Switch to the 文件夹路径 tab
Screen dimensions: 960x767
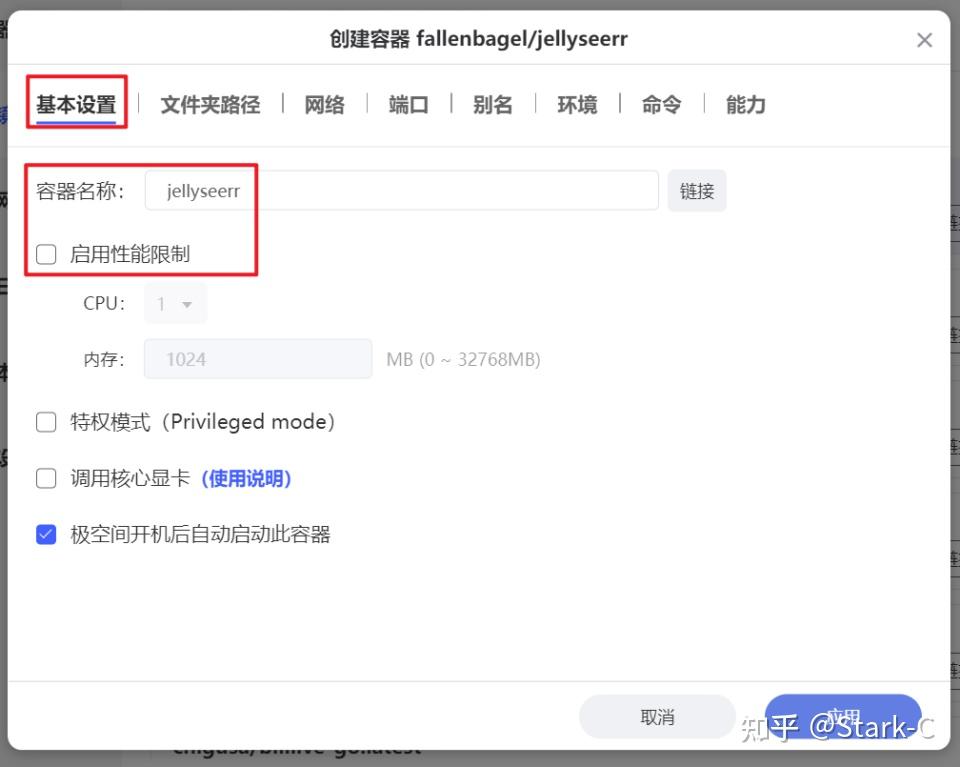tap(210, 103)
